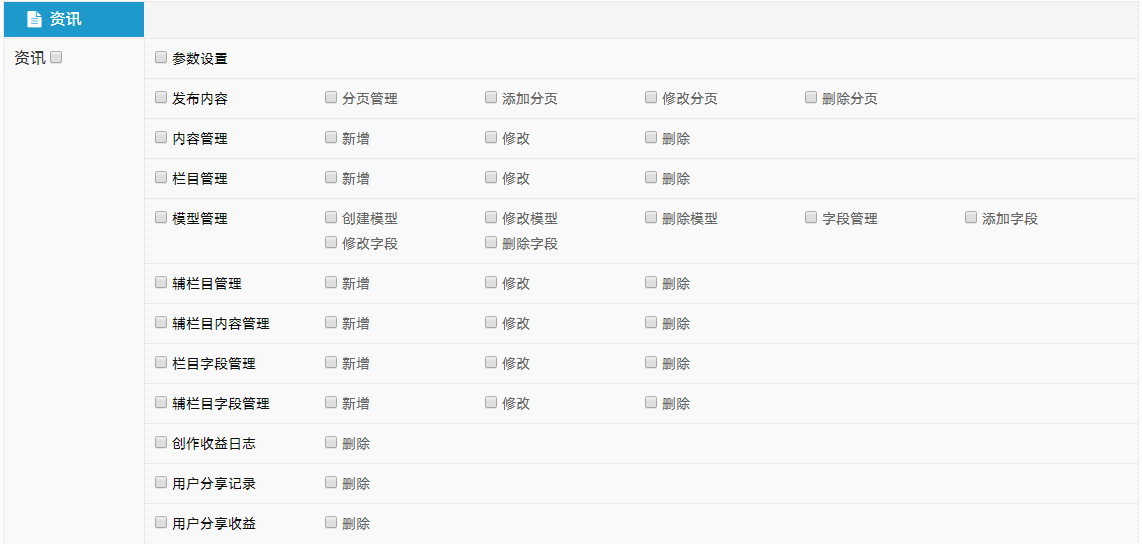1142x544 pixels.
Task: Enable 添加分页 permission
Action: [491, 98]
